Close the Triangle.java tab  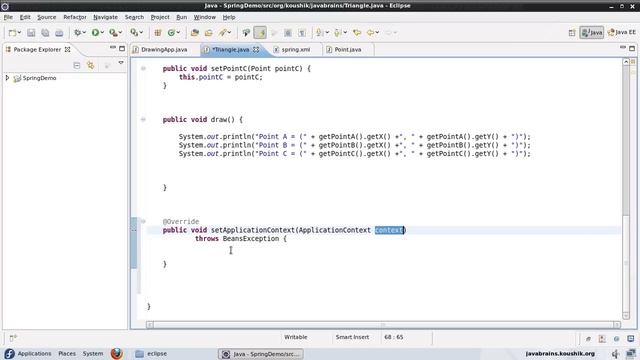[x=256, y=49]
